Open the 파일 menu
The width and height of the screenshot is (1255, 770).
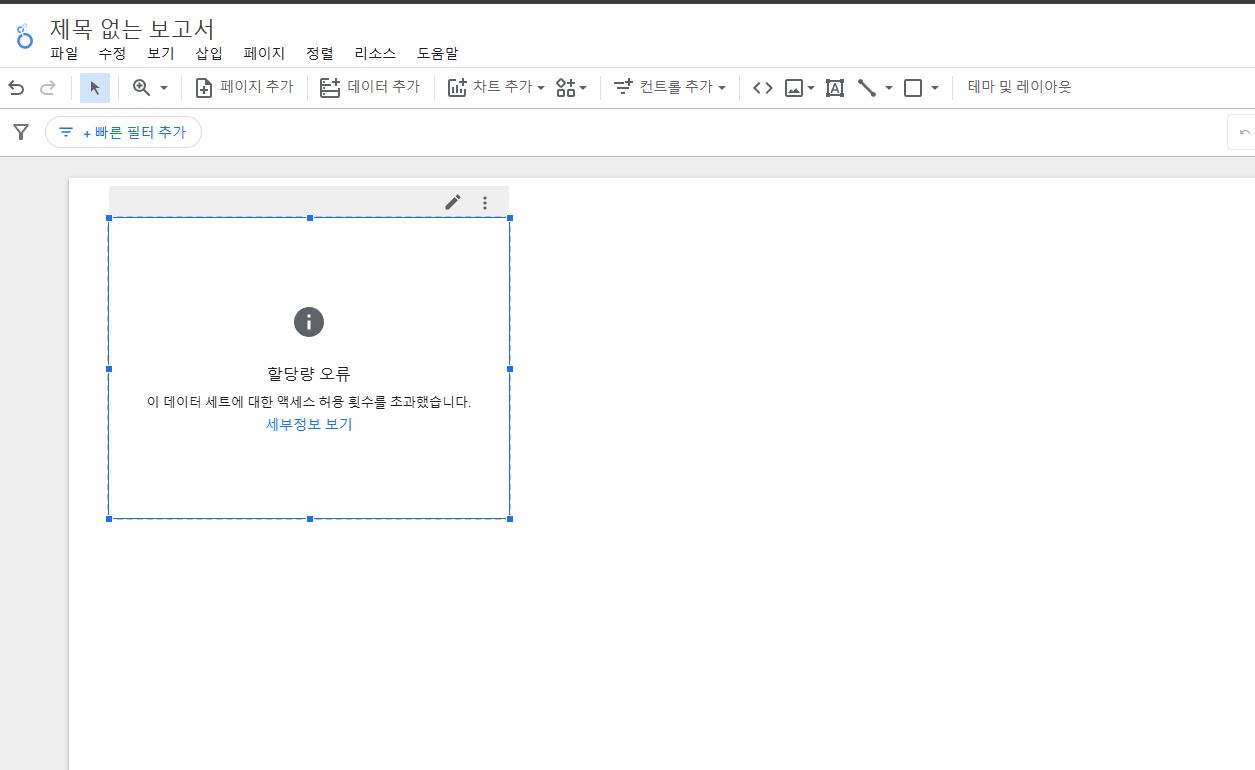tap(64, 54)
